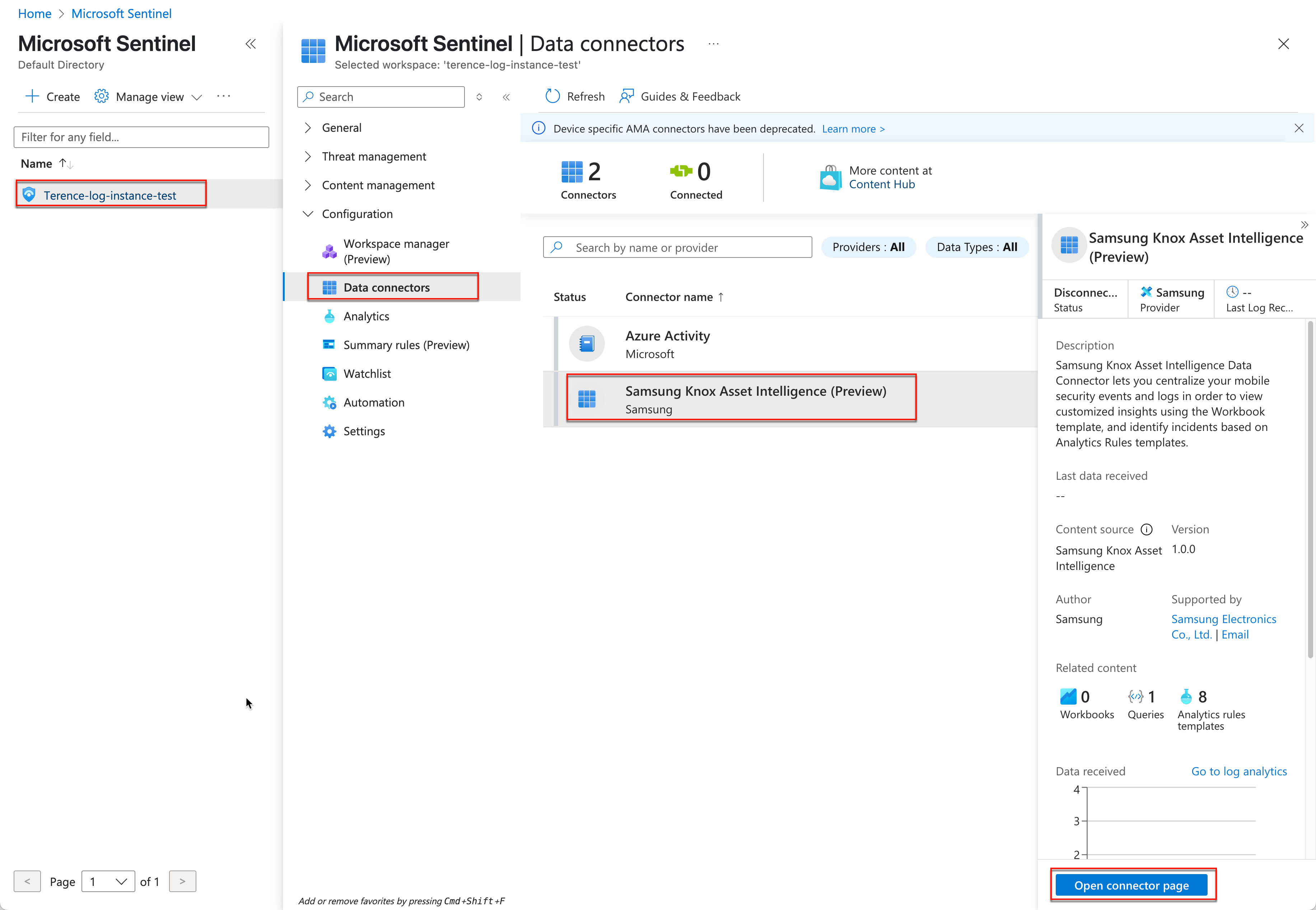Open Automation from the sidebar
This screenshot has width=1316, height=910.
coord(374,403)
